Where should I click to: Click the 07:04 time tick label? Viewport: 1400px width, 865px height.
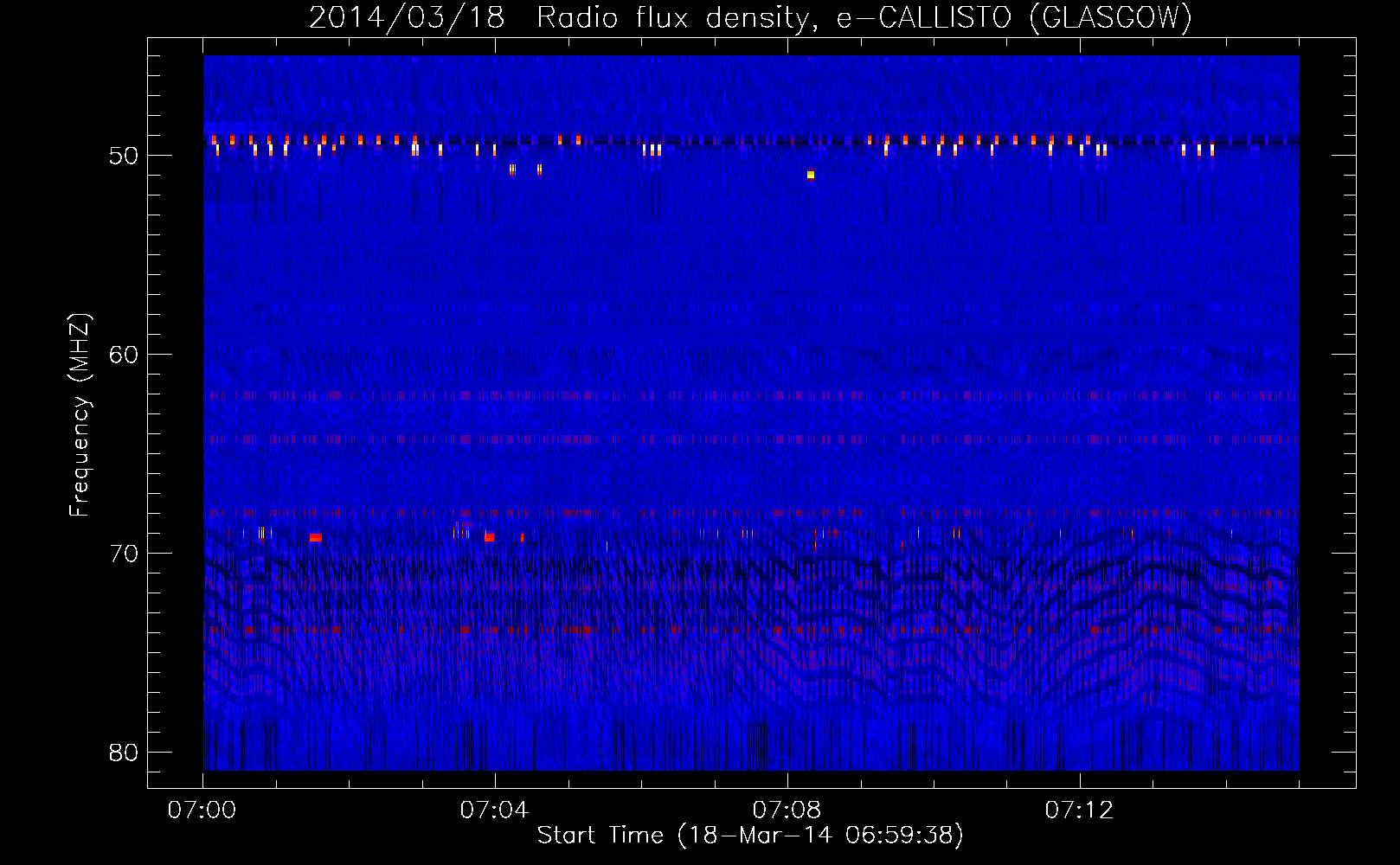click(494, 811)
